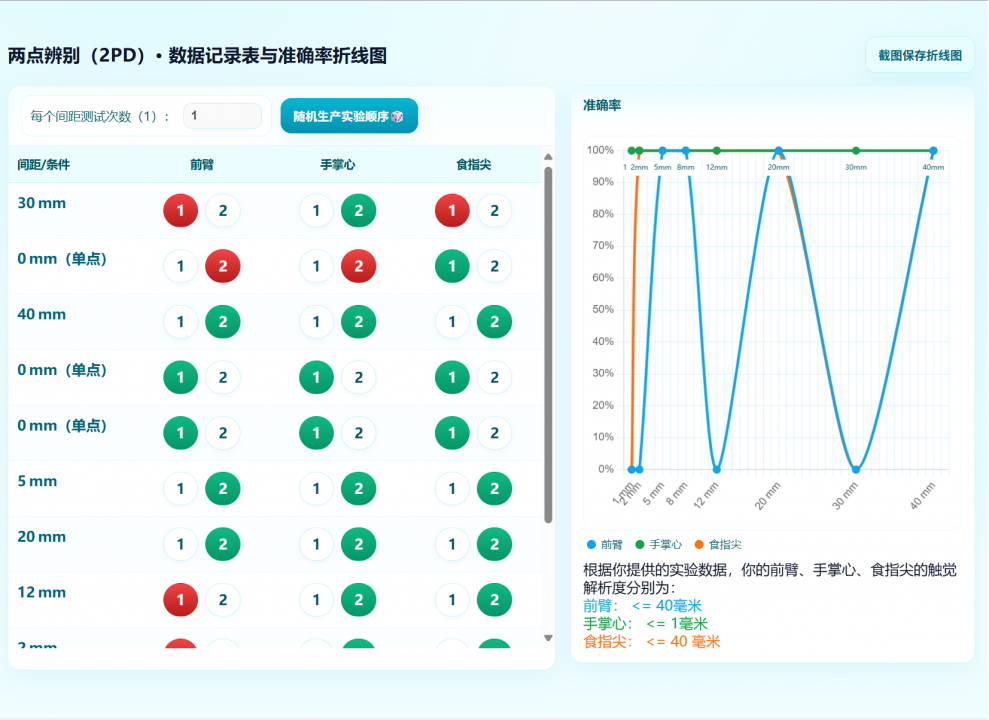Screen dimensions: 989x720
Task: Click the 0% data point at 12 mm
Action: 717,469
